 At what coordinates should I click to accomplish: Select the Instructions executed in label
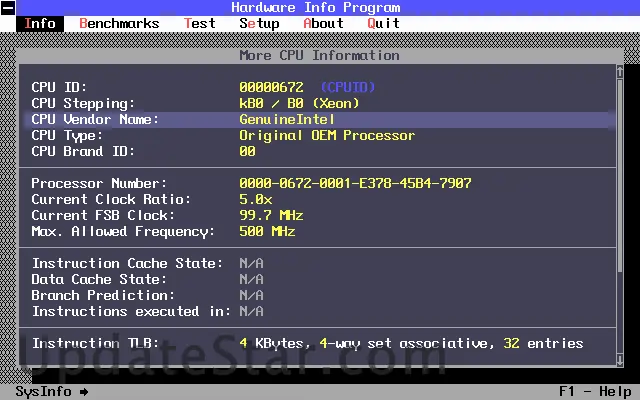pos(131,311)
